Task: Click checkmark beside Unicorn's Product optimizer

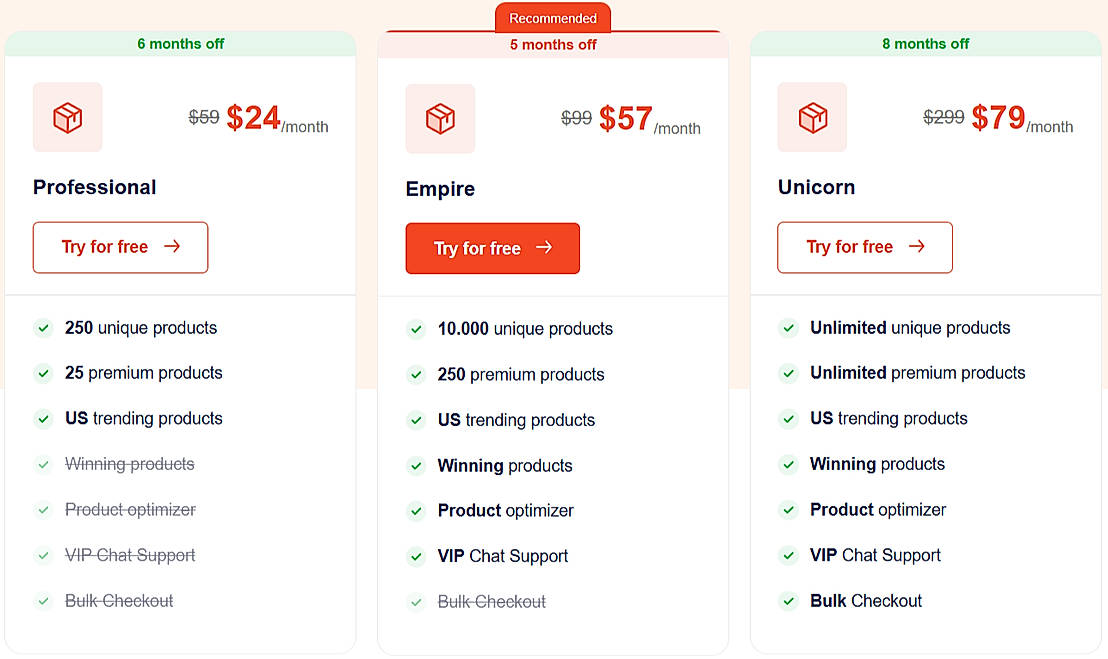Action: [x=788, y=510]
